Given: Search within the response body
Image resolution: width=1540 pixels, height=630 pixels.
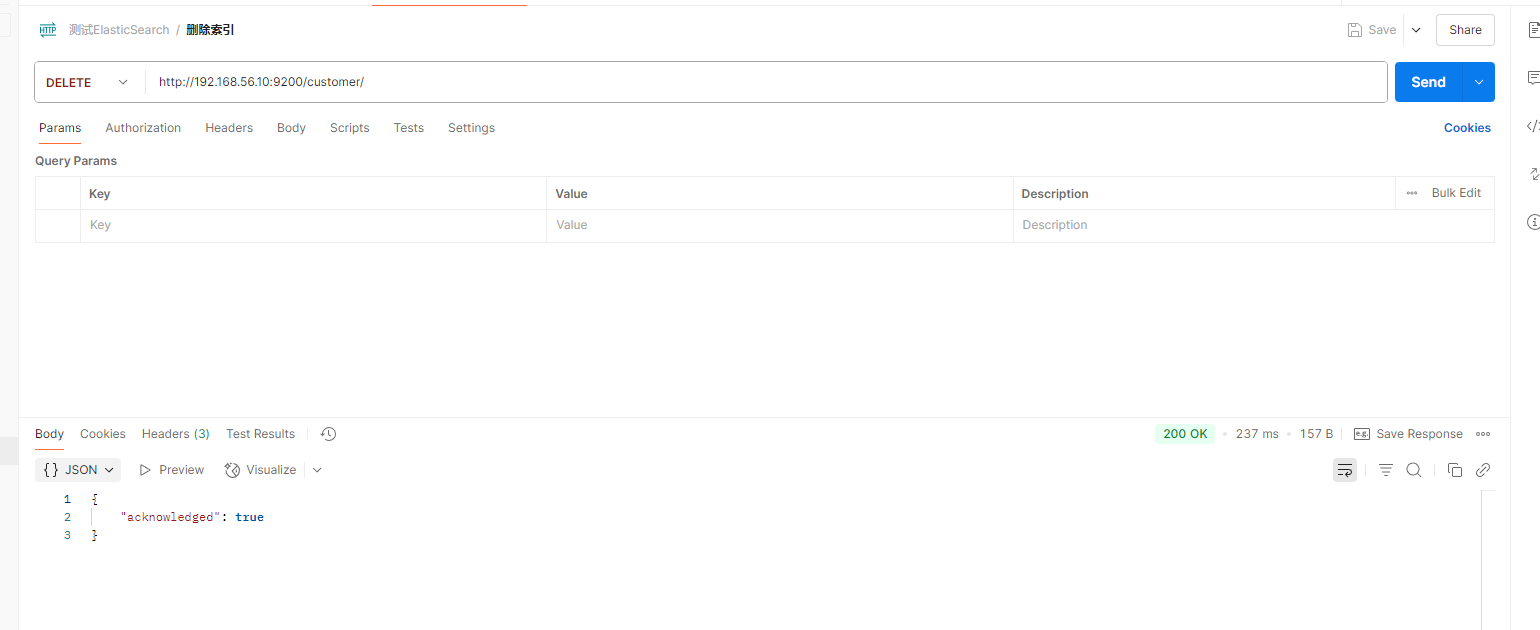Looking at the screenshot, I should 1414,470.
